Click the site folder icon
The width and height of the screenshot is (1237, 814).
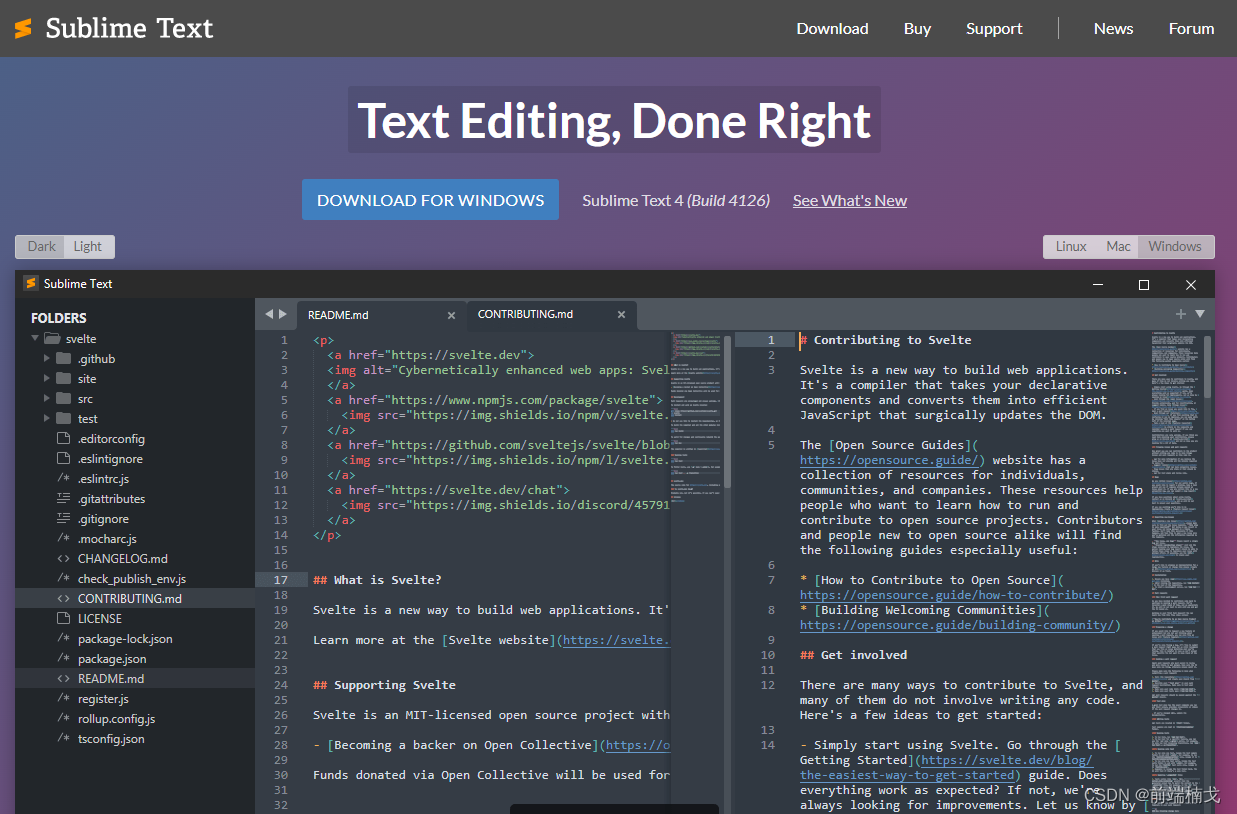coord(63,379)
